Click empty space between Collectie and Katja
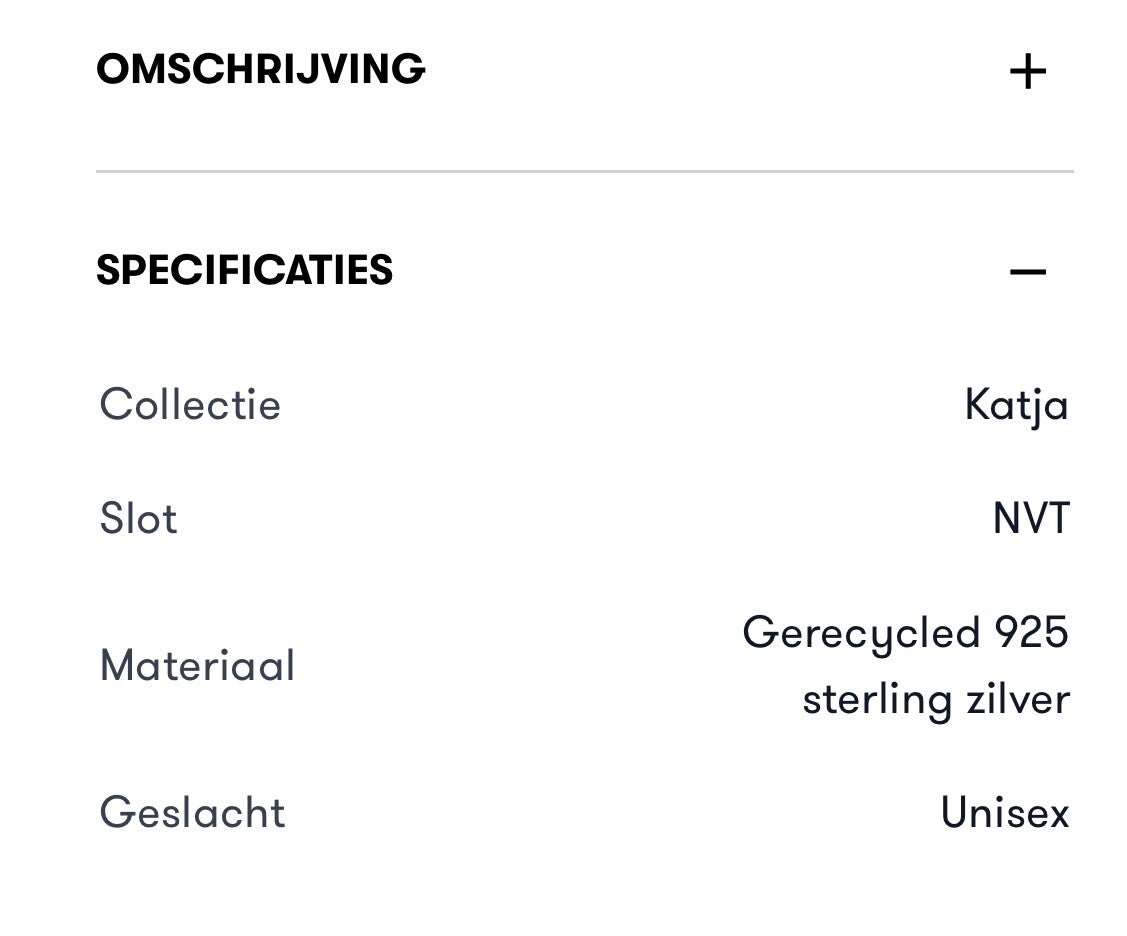Viewport: 1127px width, 936px height. coord(620,405)
